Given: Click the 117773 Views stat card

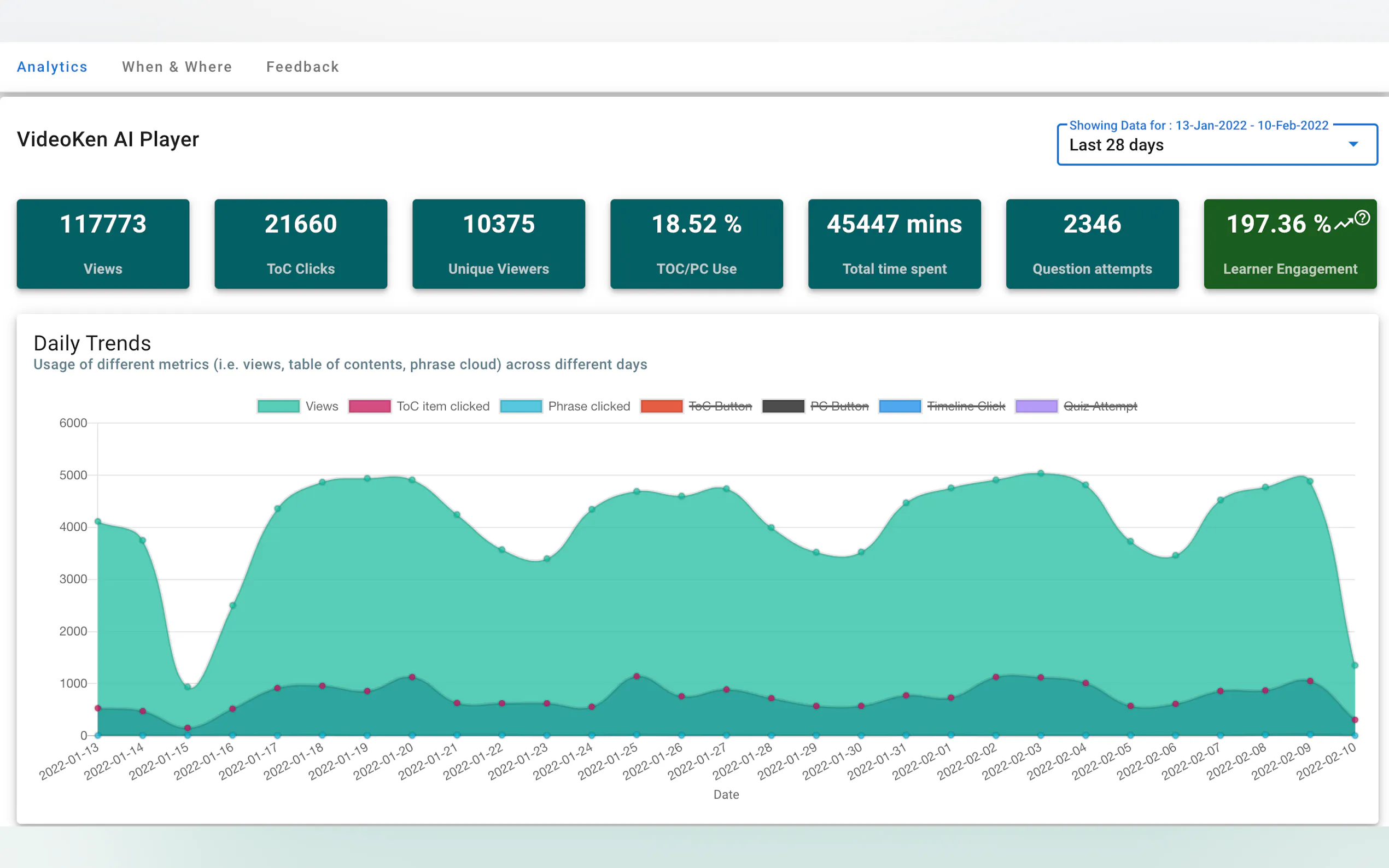Looking at the screenshot, I should 103,244.
